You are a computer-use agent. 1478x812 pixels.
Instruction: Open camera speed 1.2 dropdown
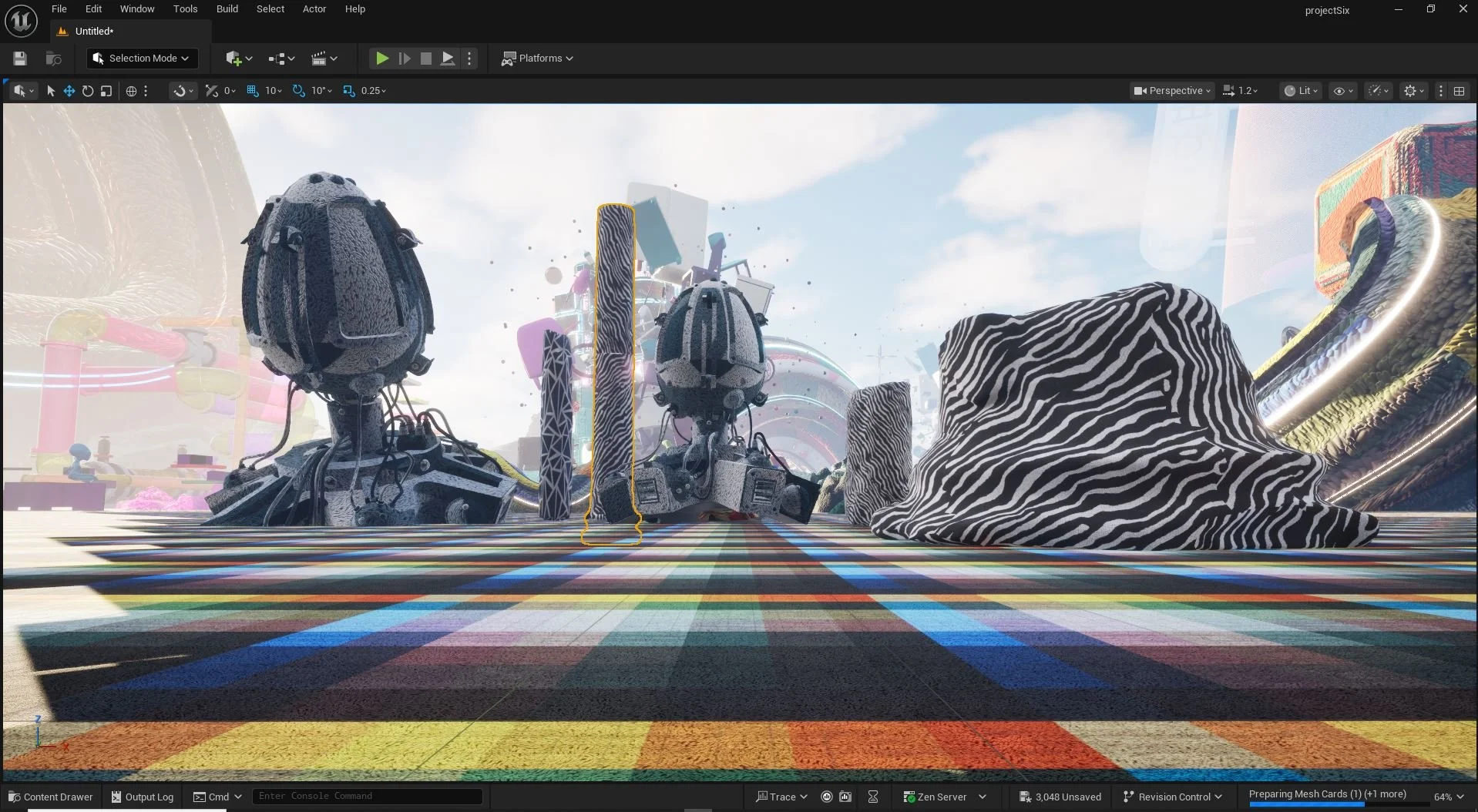[1240, 91]
